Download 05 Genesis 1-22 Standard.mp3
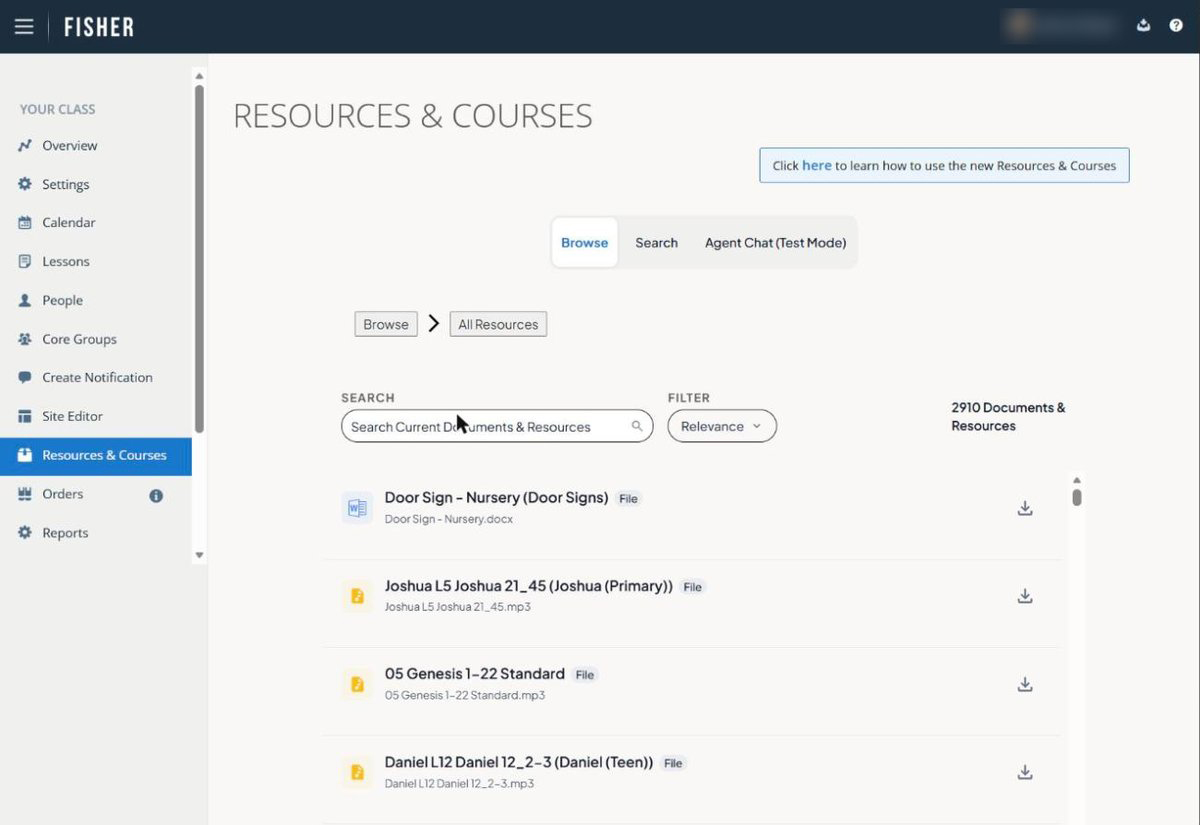Image resolution: width=1200 pixels, height=825 pixels. click(1025, 685)
